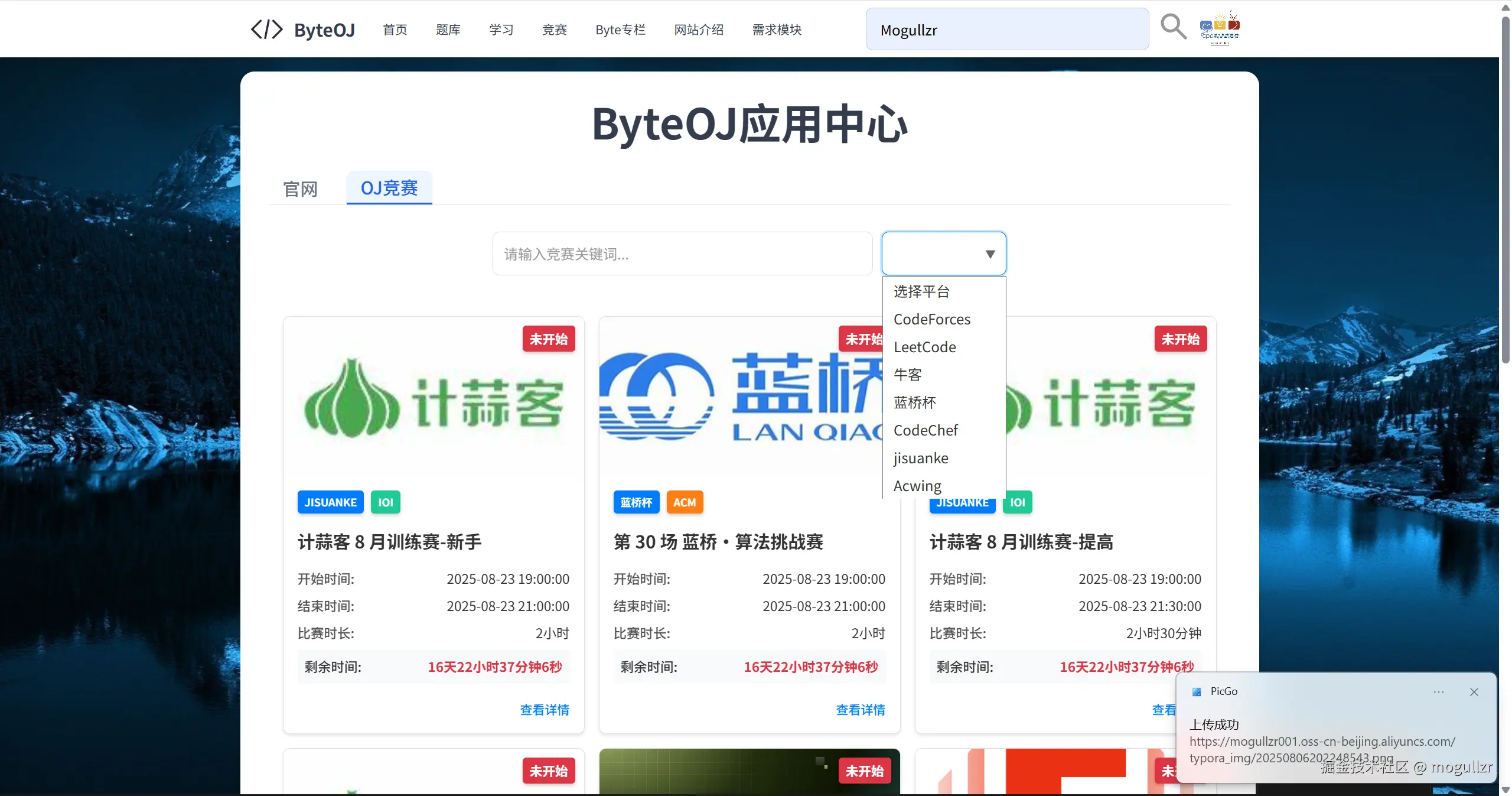Image resolution: width=1512 pixels, height=796 pixels.
Task: Switch to the 官网 tab
Action: click(300, 189)
